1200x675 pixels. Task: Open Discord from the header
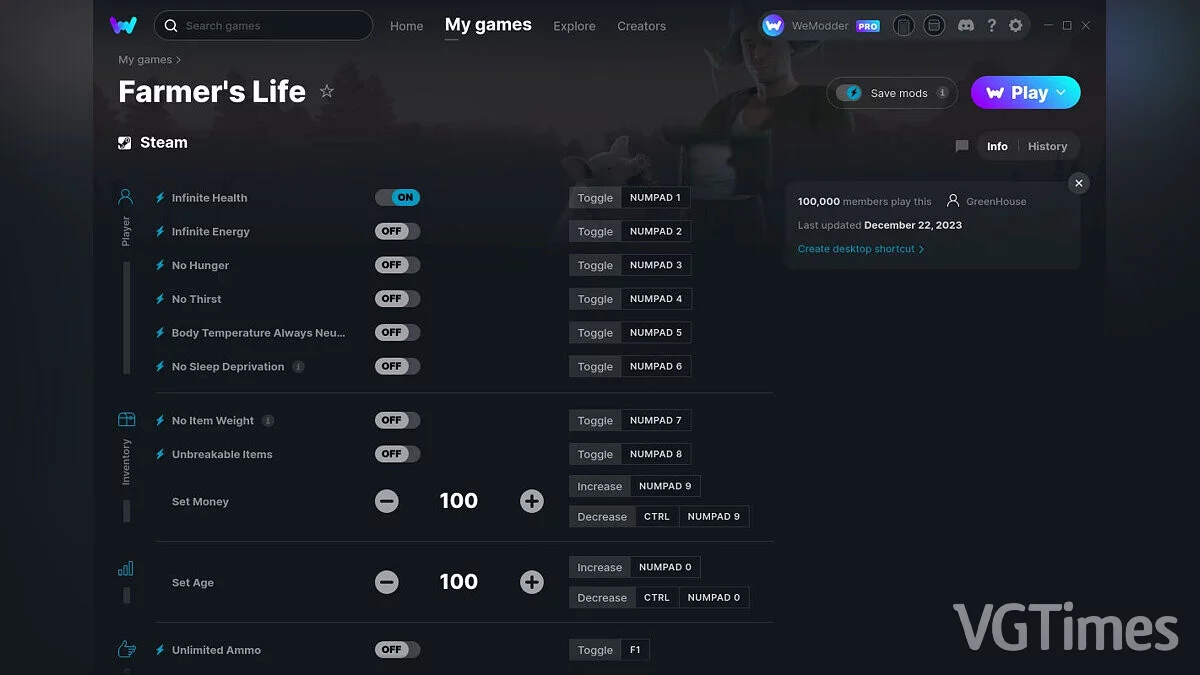(966, 25)
